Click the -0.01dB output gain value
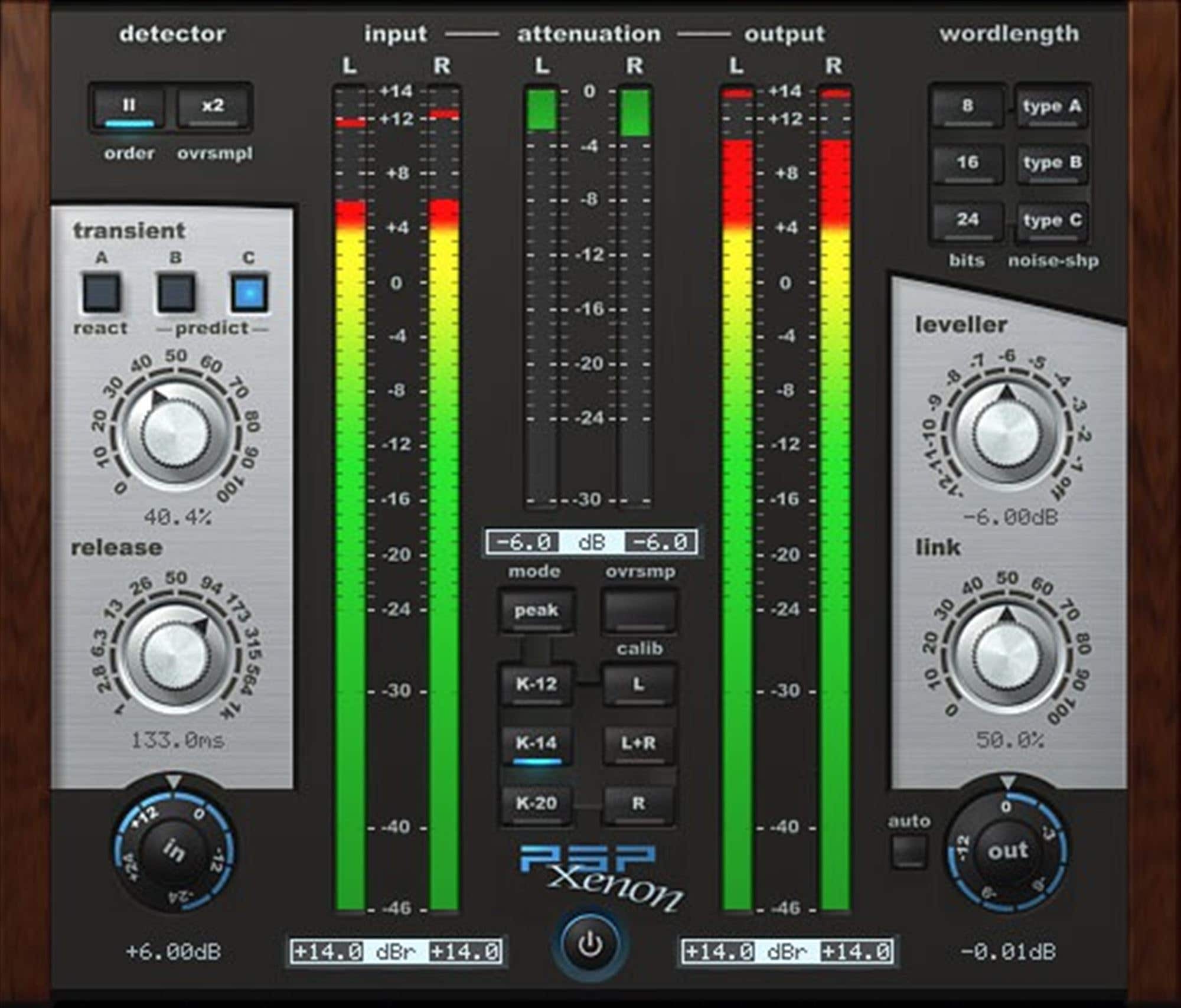This screenshot has width=1181, height=1008. click(1007, 952)
